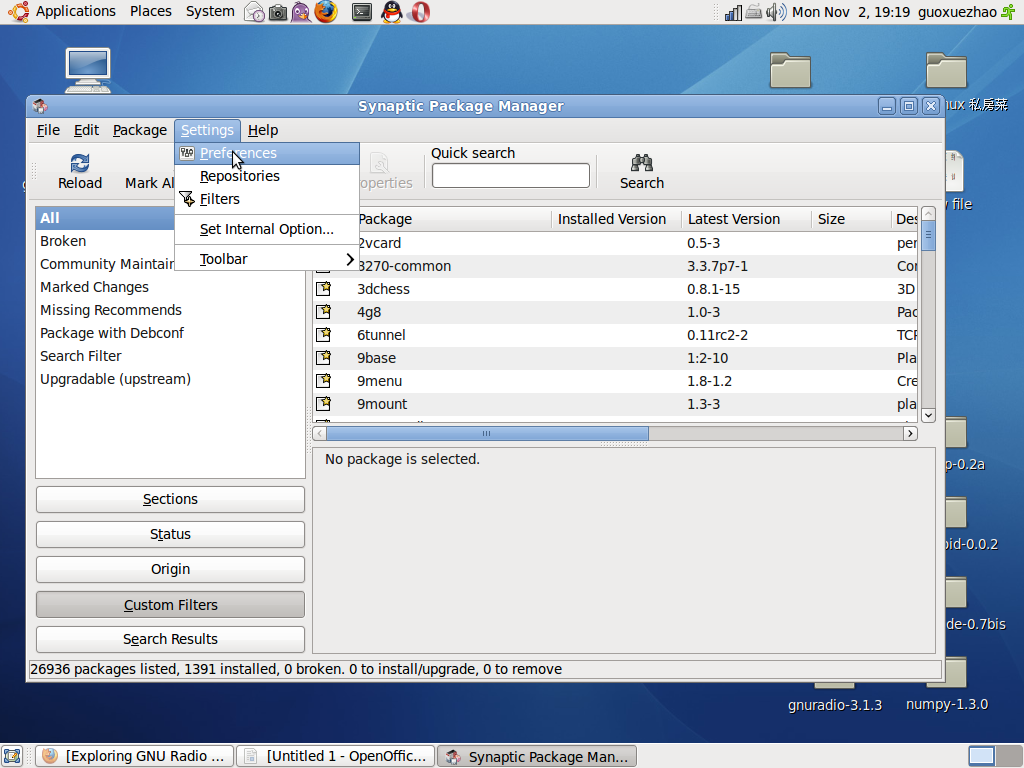Click the keyboard indicator tray icon
Screen dimensions: 1024x768
pos(754,12)
